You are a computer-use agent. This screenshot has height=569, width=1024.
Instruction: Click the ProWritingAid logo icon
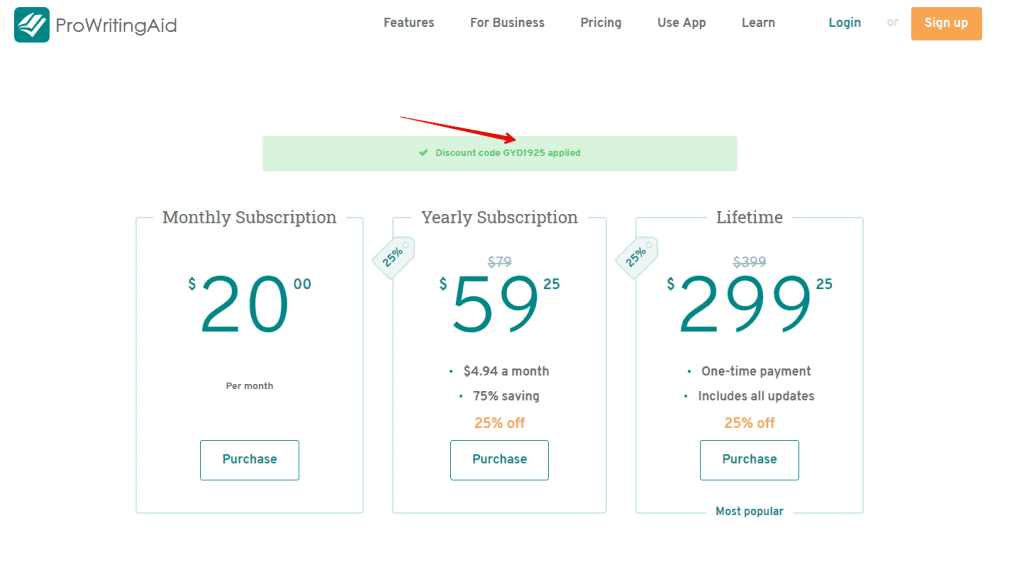pyautogui.click(x=32, y=25)
